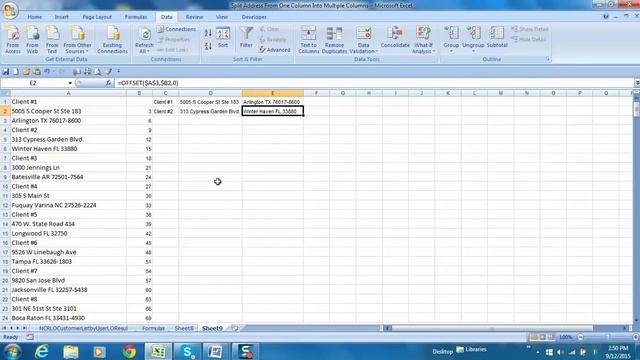The width and height of the screenshot is (640, 360).
Task: Expand the Ungroup dropdown arrow
Action: pos(473,51)
